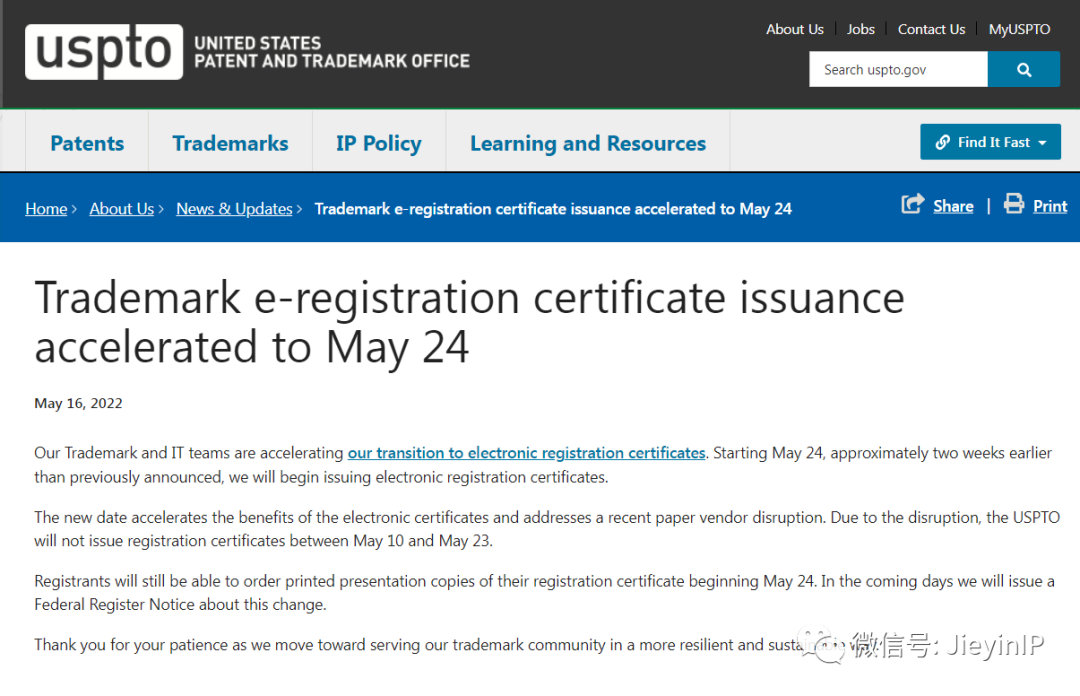Click the share arrow icon
The width and height of the screenshot is (1080, 696).
pos(912,205)
